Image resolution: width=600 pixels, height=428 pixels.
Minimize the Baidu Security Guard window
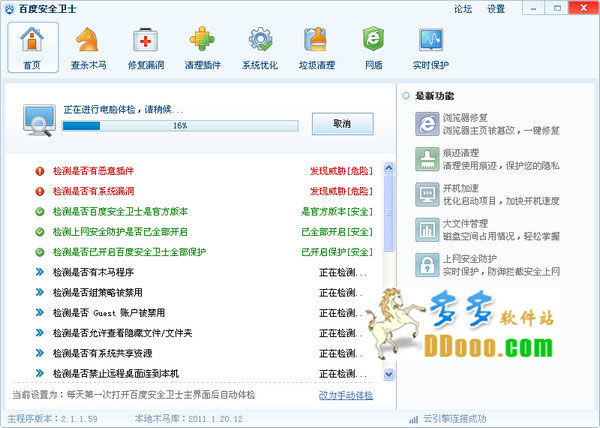(533, 8)
